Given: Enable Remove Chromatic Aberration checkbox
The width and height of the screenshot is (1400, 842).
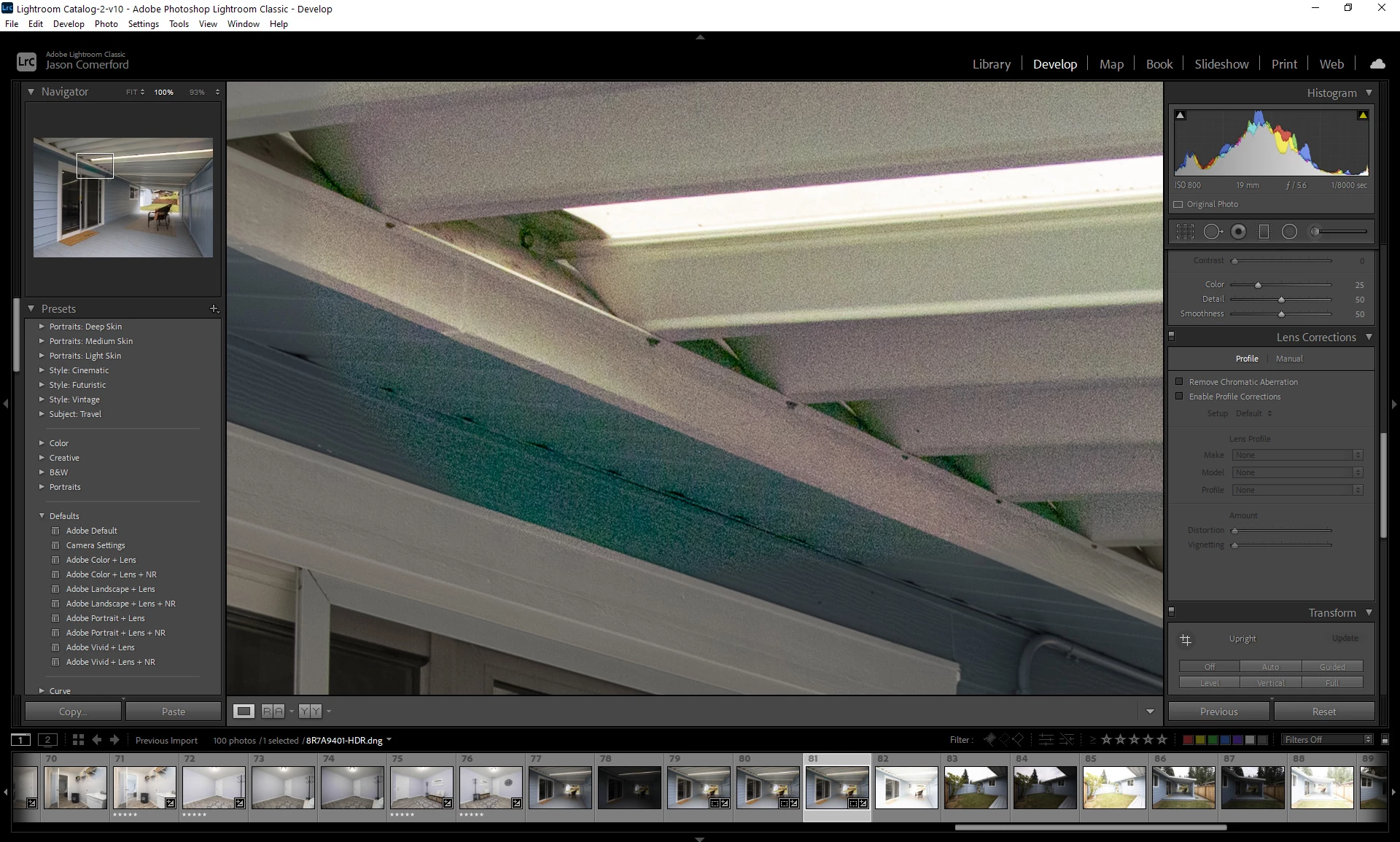Looking at the screenshot, I should click(1179, 381).
